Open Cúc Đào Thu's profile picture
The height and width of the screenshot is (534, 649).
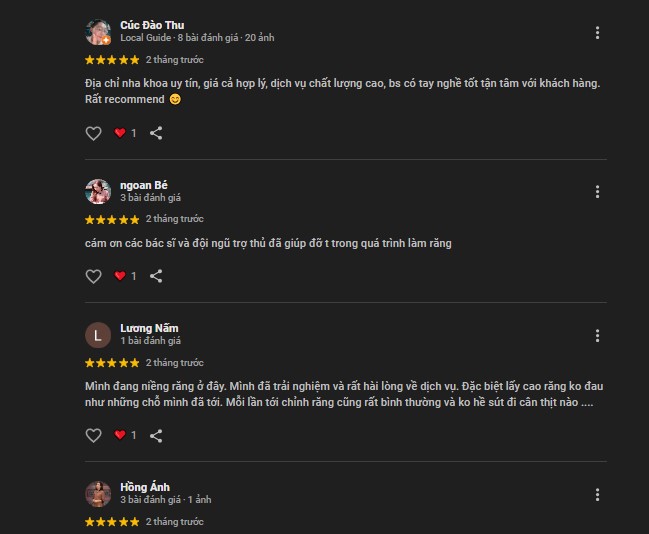click(x=98, y=33)
